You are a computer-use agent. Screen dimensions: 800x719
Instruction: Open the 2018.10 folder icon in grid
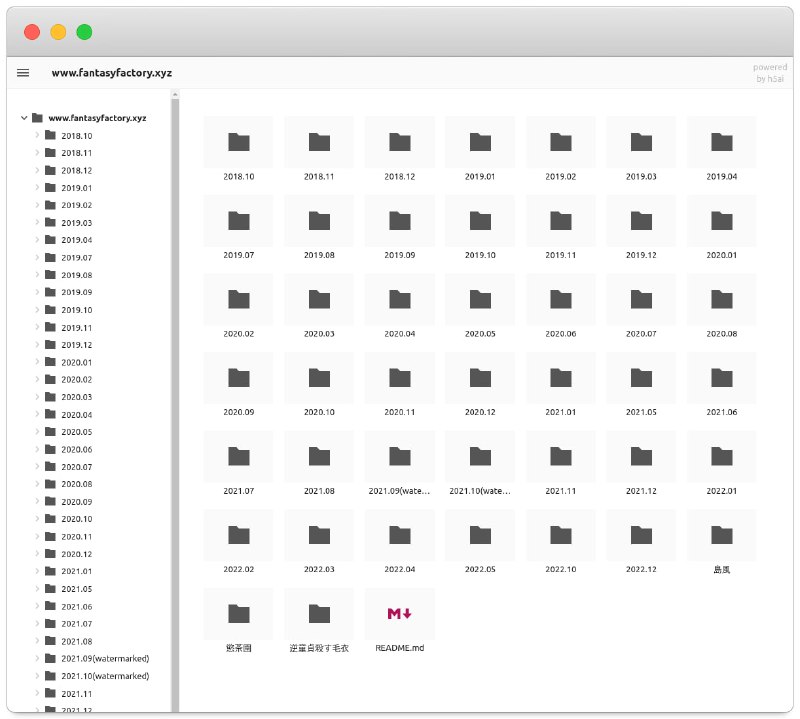(238, 142)
